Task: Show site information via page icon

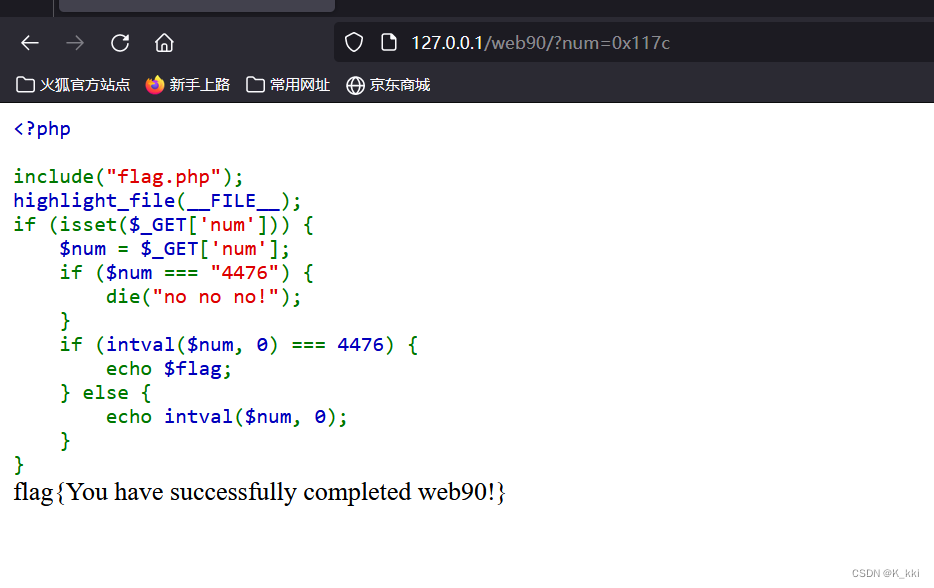Action: (x=389, y=42)
